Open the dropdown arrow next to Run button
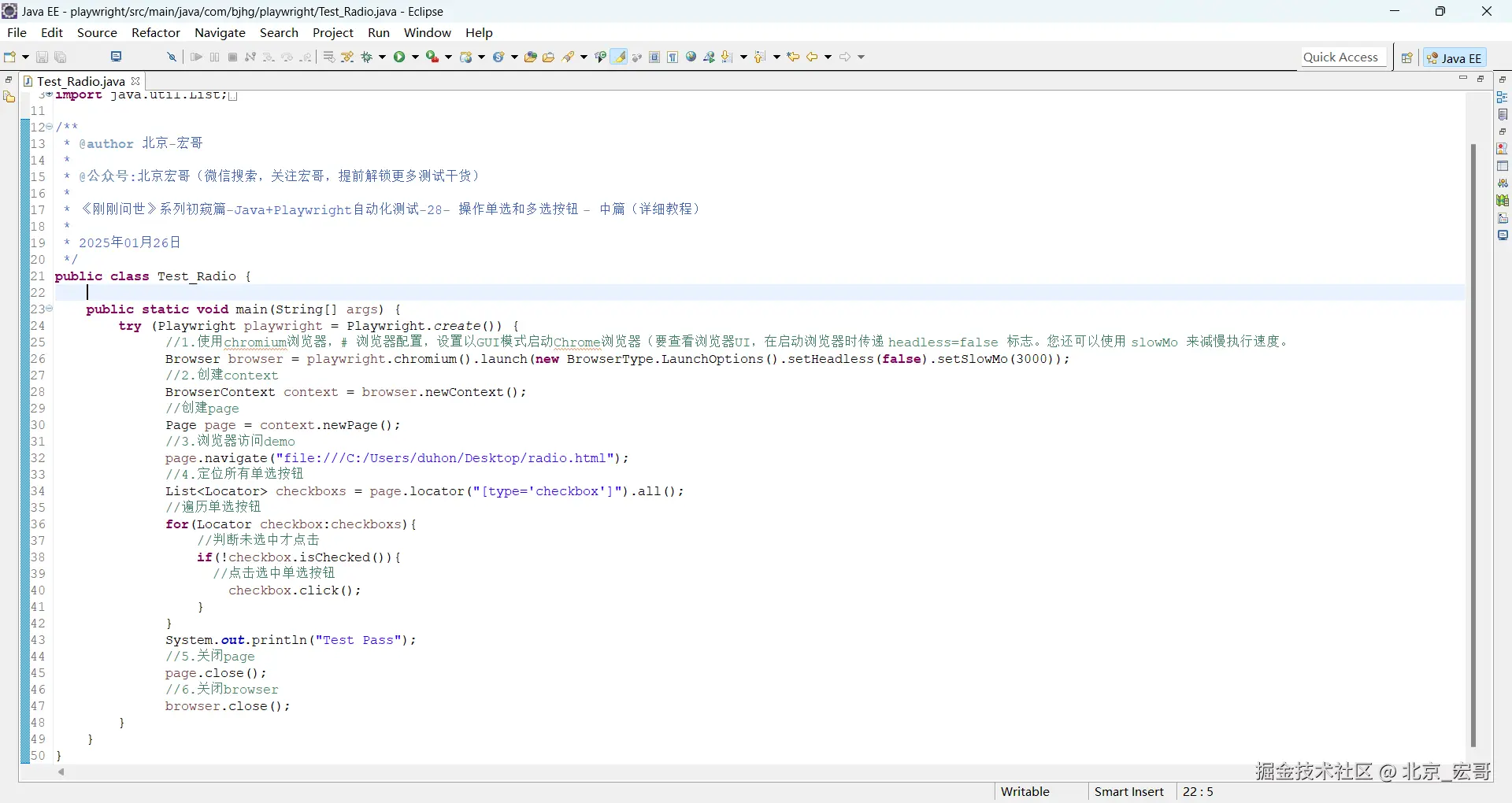The image size is (1512, 803). click(x=415, y=57)
